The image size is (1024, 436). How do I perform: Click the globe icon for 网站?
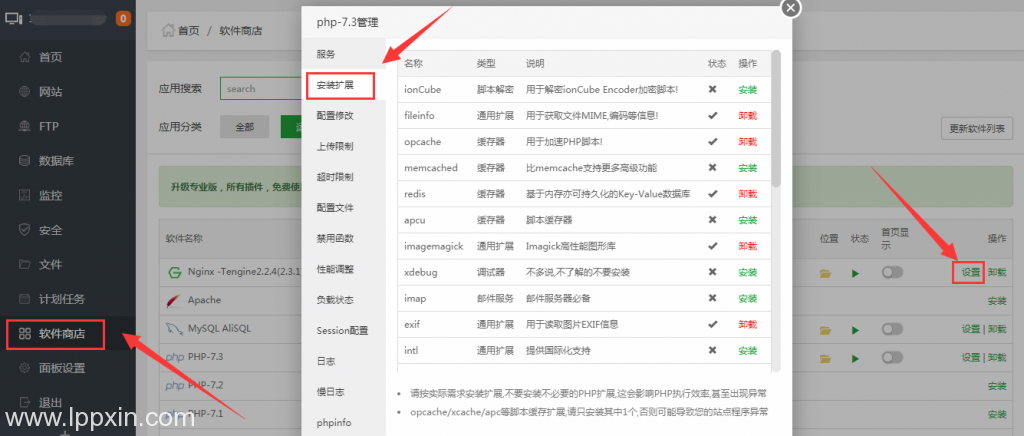25,91
